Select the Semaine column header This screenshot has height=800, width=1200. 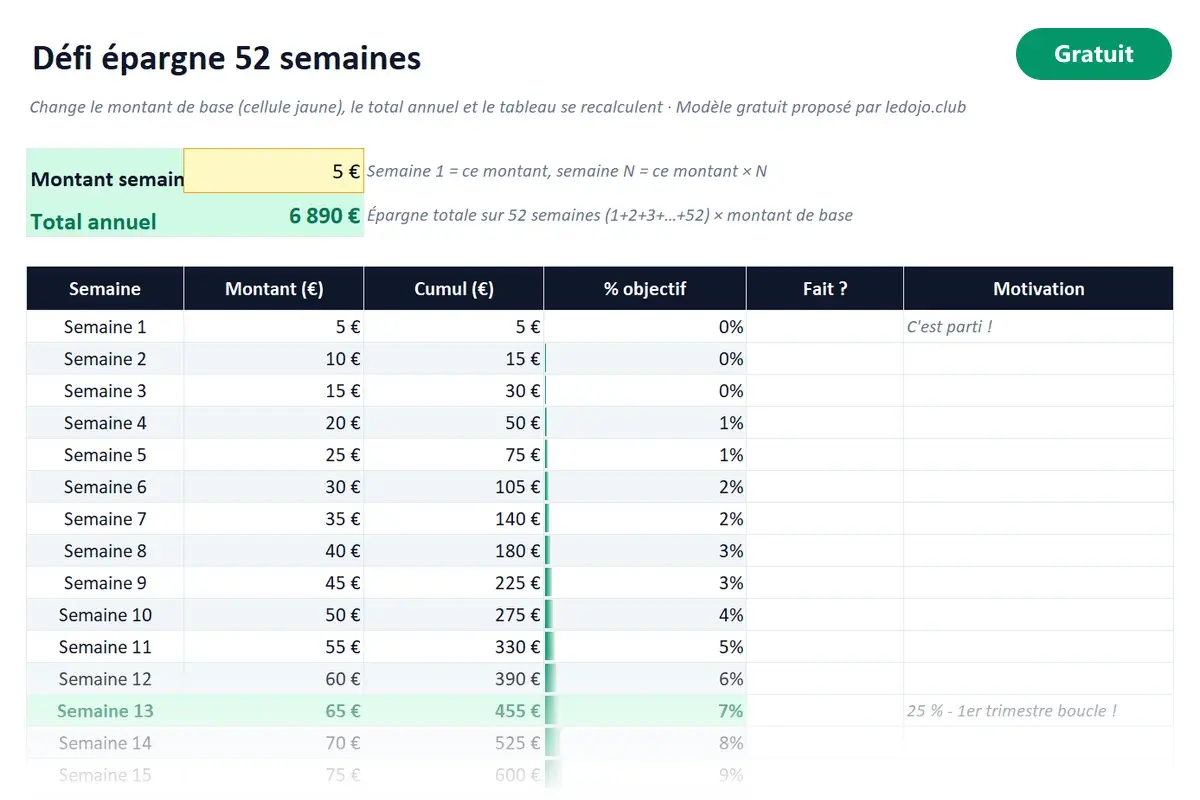tap(105, 289)
